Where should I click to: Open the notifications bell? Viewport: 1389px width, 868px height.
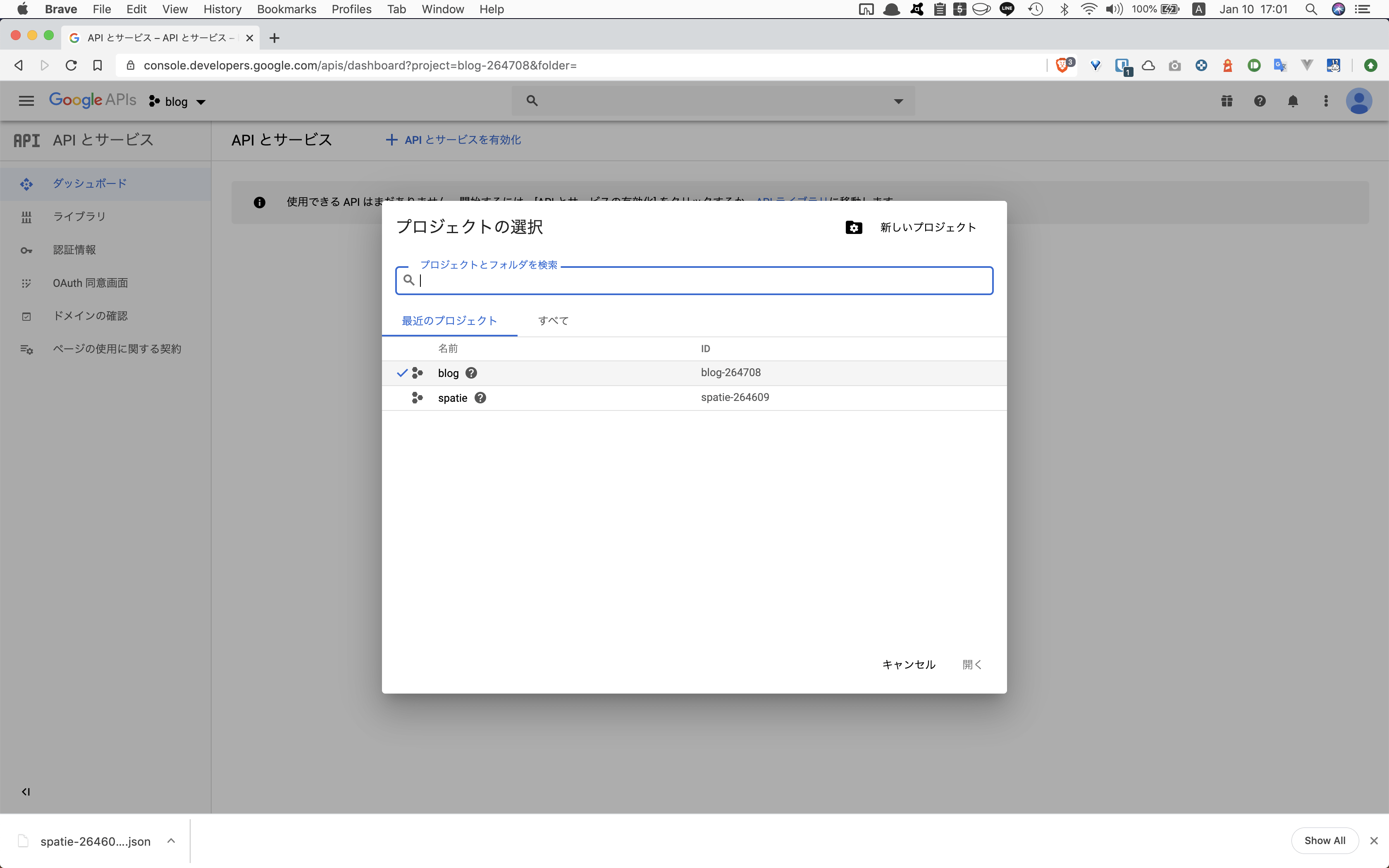[x=1293, y=100]
